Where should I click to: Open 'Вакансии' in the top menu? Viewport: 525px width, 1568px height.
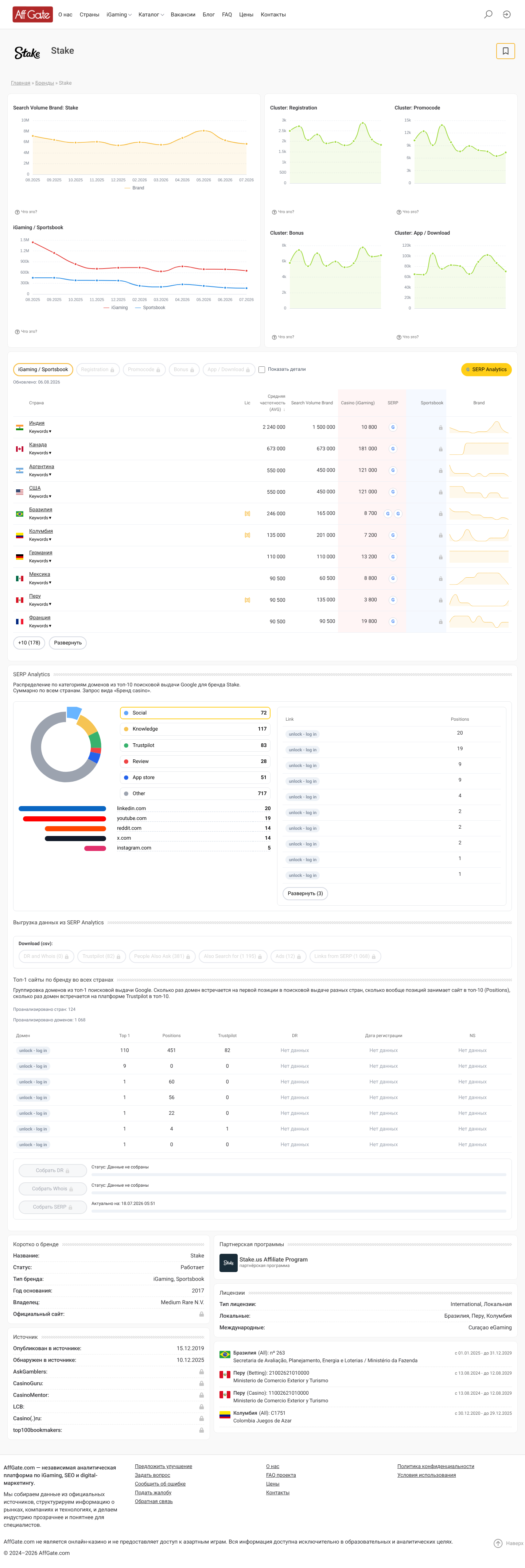pyautogui.click(x=183, y=15)
